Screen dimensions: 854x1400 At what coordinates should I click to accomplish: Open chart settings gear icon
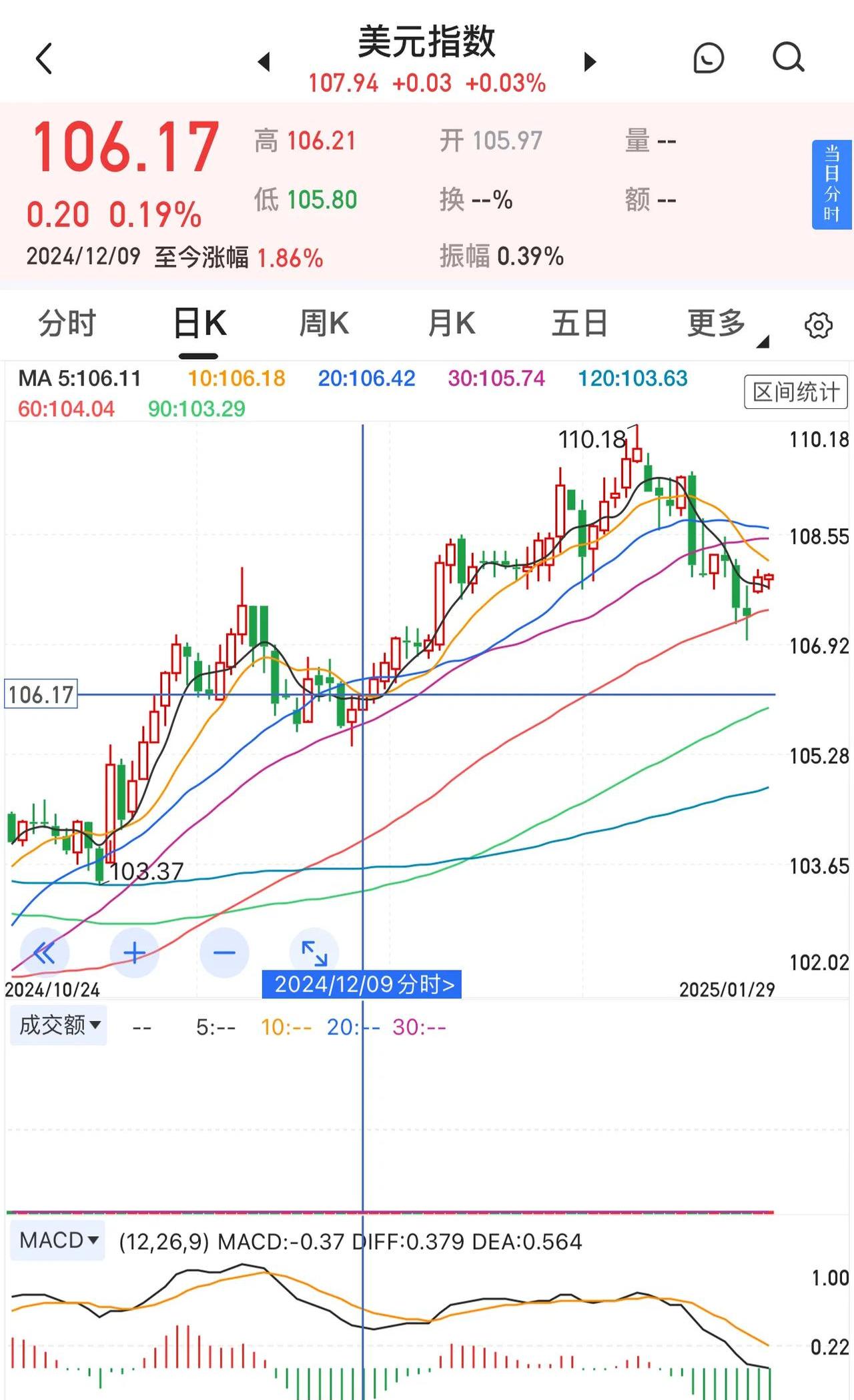(818, 325)
